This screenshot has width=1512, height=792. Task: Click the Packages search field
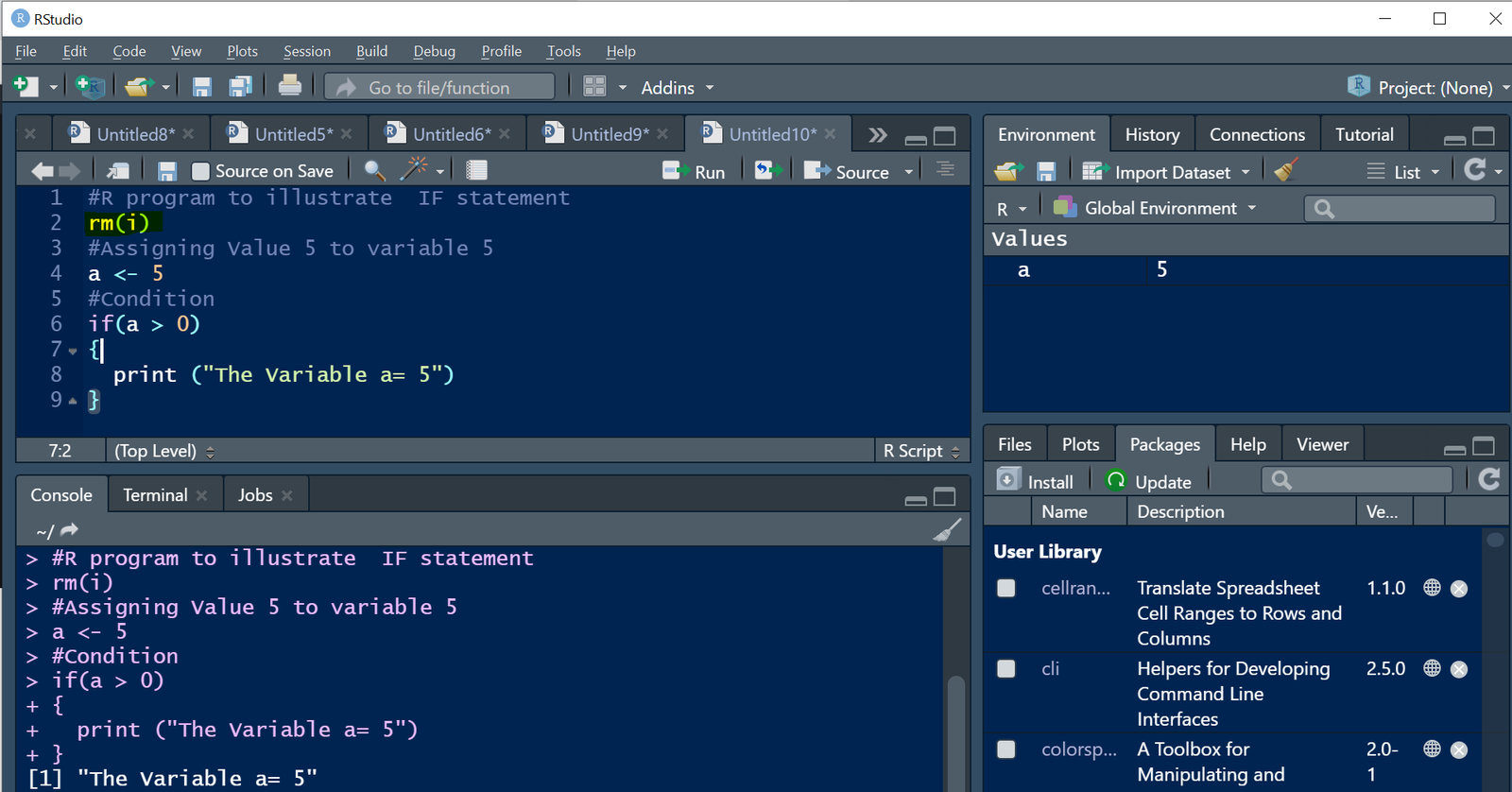click(1357, 480)
